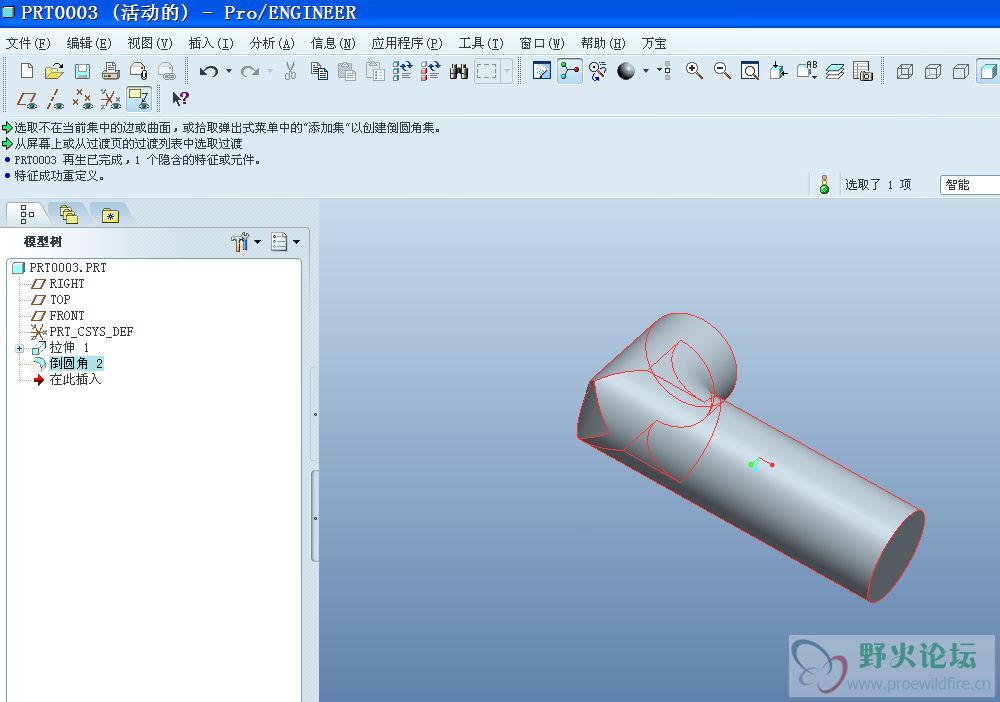Save the model with the floppy disk icon
1000x702 pixels.
pyautogui.click(x=82, y=71)
